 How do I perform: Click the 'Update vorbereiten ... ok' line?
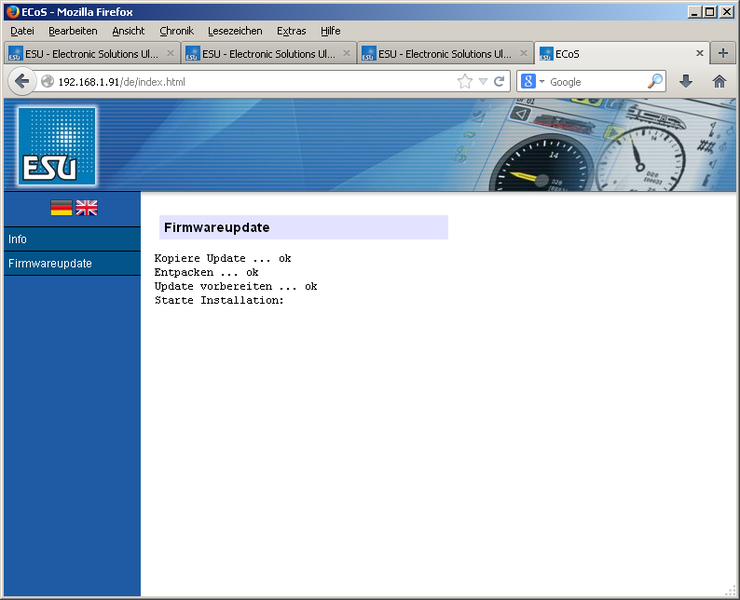[236, 287]
